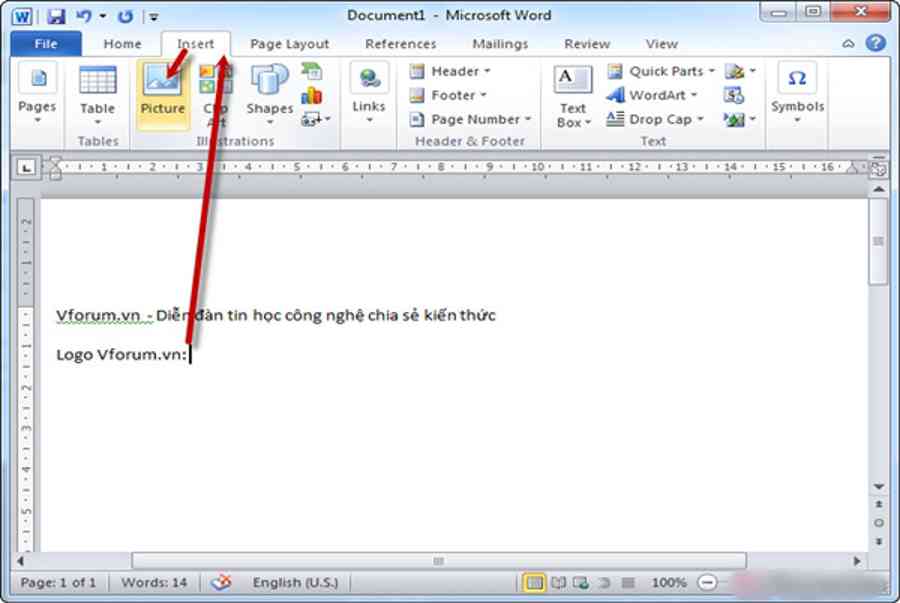This screenshot has width=900, height=603.
Task: Open the Clip Art pane
Action: click(x=216, y=95)
